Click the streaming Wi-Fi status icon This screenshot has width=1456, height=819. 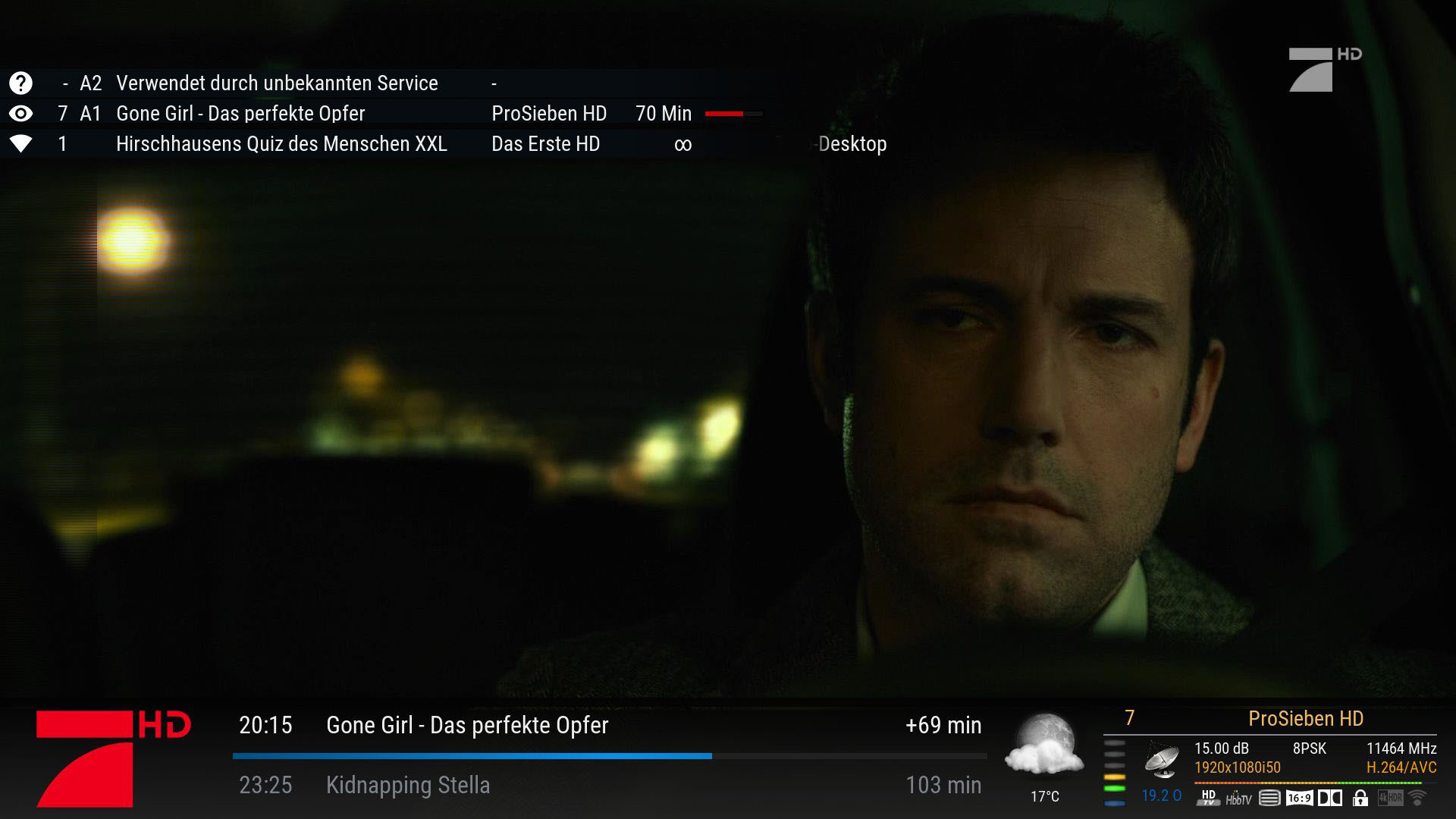(x=1417, y=798)
